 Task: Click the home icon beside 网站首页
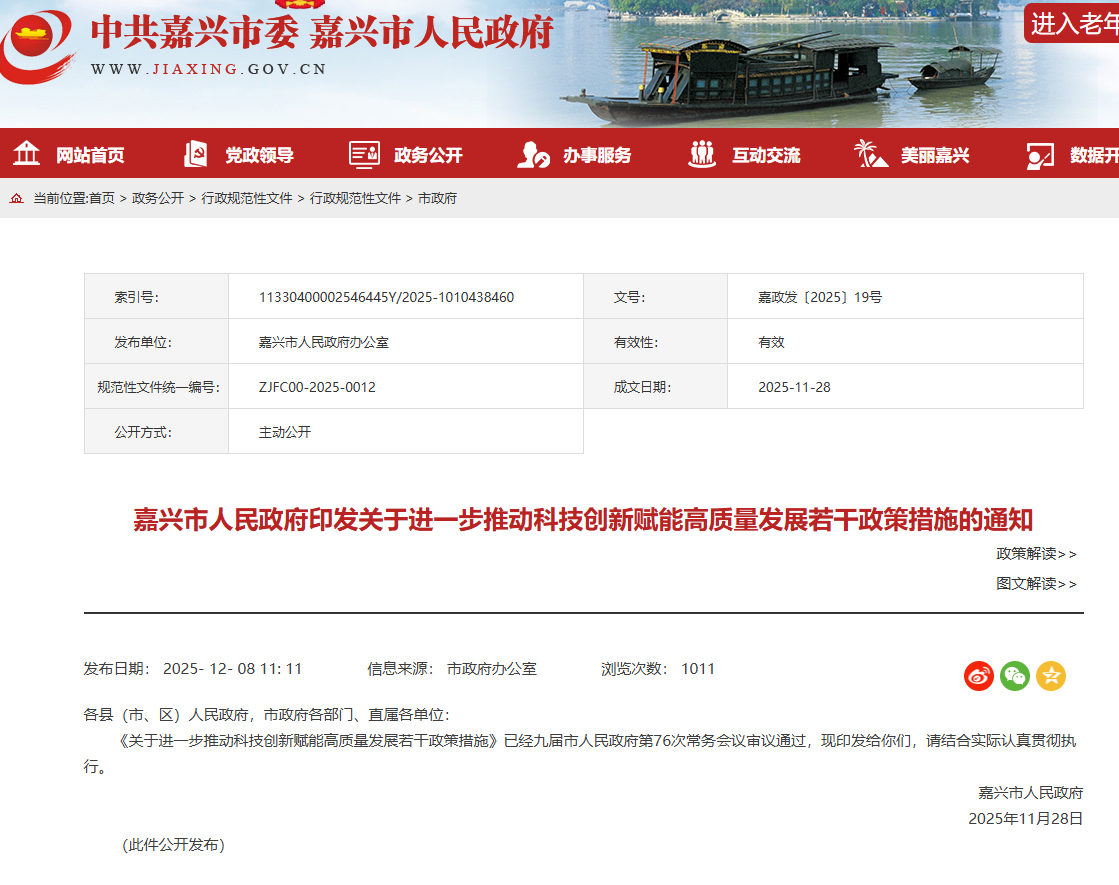tap(26, 153)
